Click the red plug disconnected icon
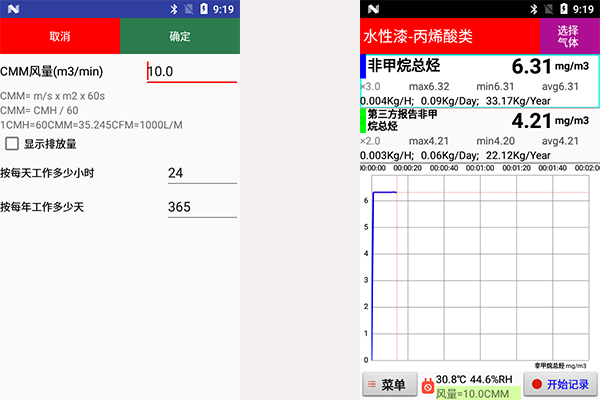Screen dimensions: 600x400 point(427,385)
